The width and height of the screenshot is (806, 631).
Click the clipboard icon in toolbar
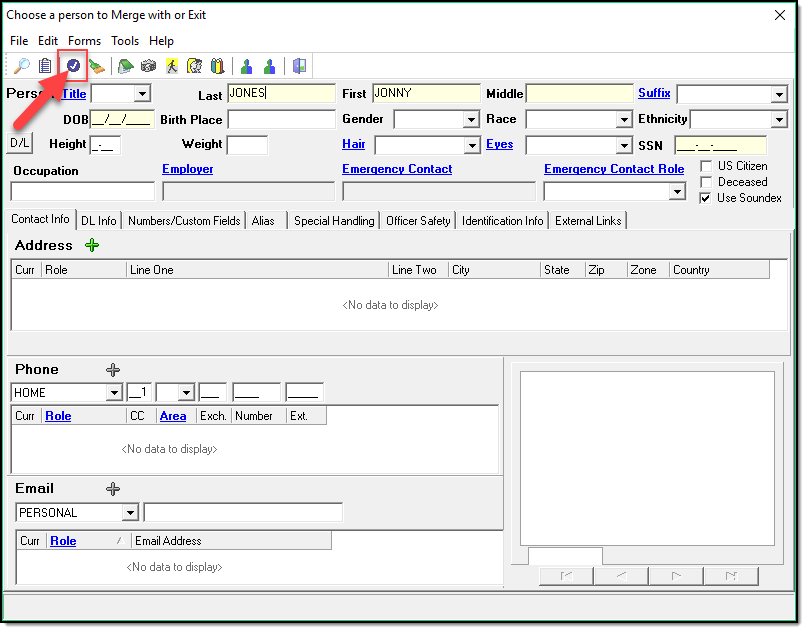(x=46, y=66)
